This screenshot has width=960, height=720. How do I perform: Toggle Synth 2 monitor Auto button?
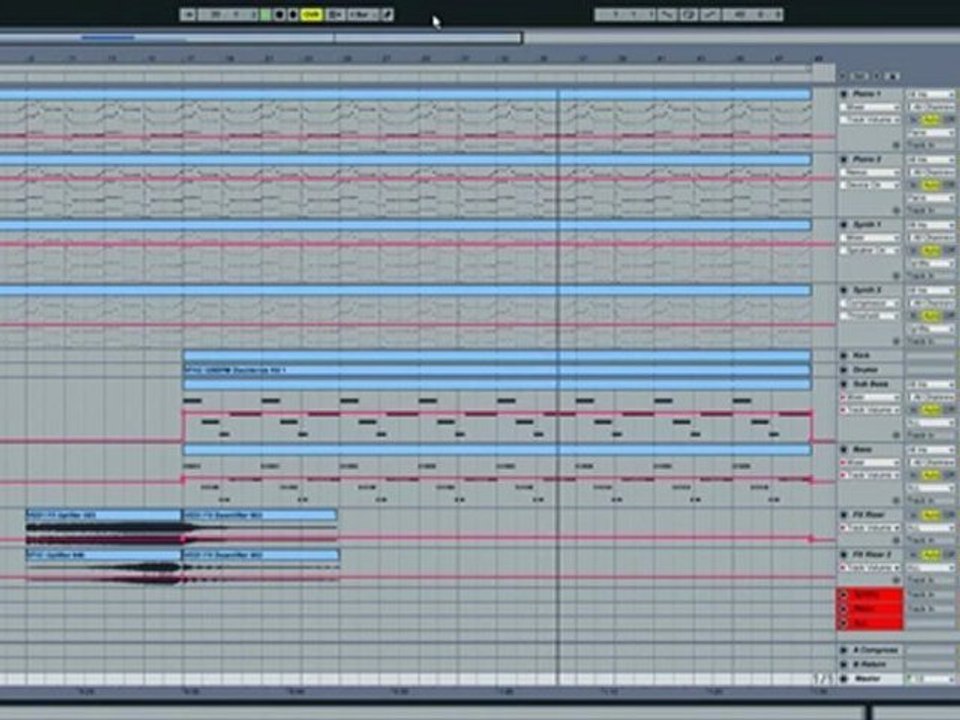click(931, 316)
